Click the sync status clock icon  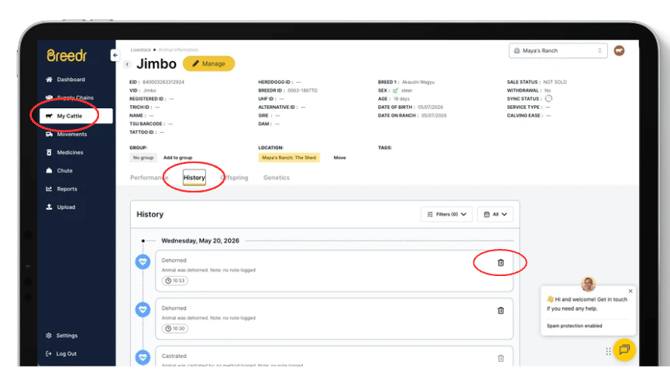(x=549, y=99)
